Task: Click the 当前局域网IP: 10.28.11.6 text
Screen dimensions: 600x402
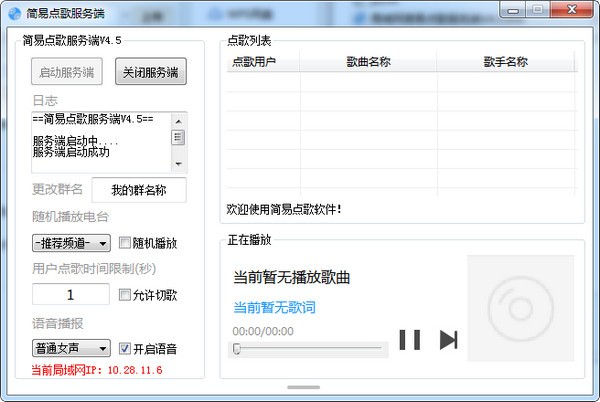Action: 96,370
